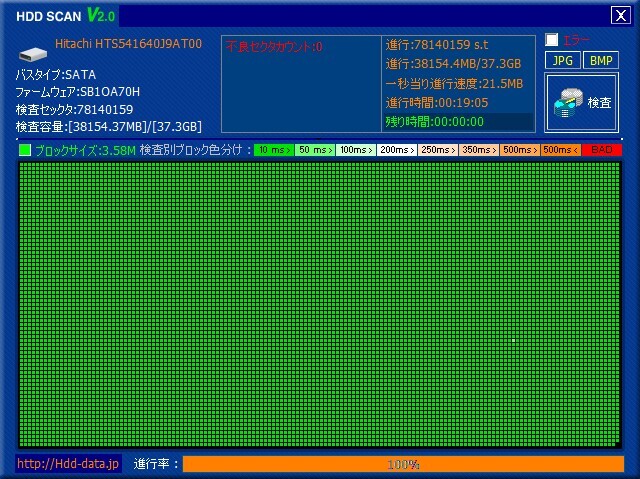Viewport: 640px width, 479px height.
Task: Click the 50 ms legend swatch
Action: [315, 150]
